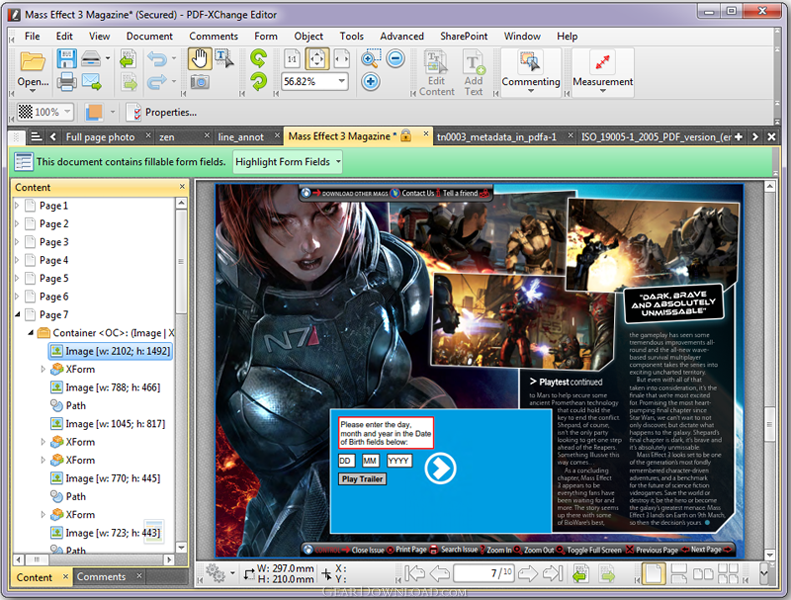This screenshot has width=791, height=600.
Task: Click the Print icon in toolbar
Action: [x=67, y=82]
